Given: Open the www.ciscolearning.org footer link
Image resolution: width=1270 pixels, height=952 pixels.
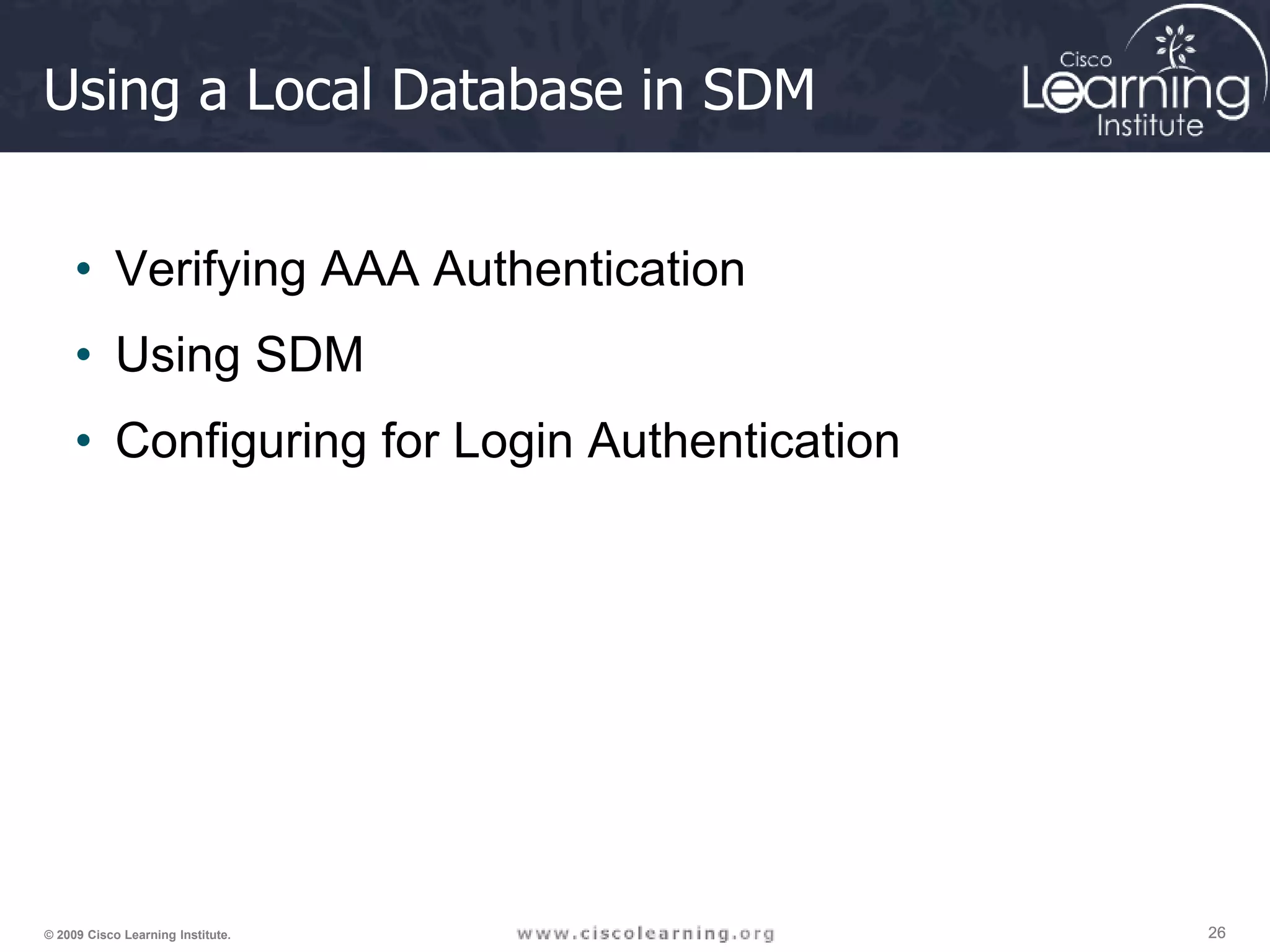Looking at the screenshot, I should point(646,933).
